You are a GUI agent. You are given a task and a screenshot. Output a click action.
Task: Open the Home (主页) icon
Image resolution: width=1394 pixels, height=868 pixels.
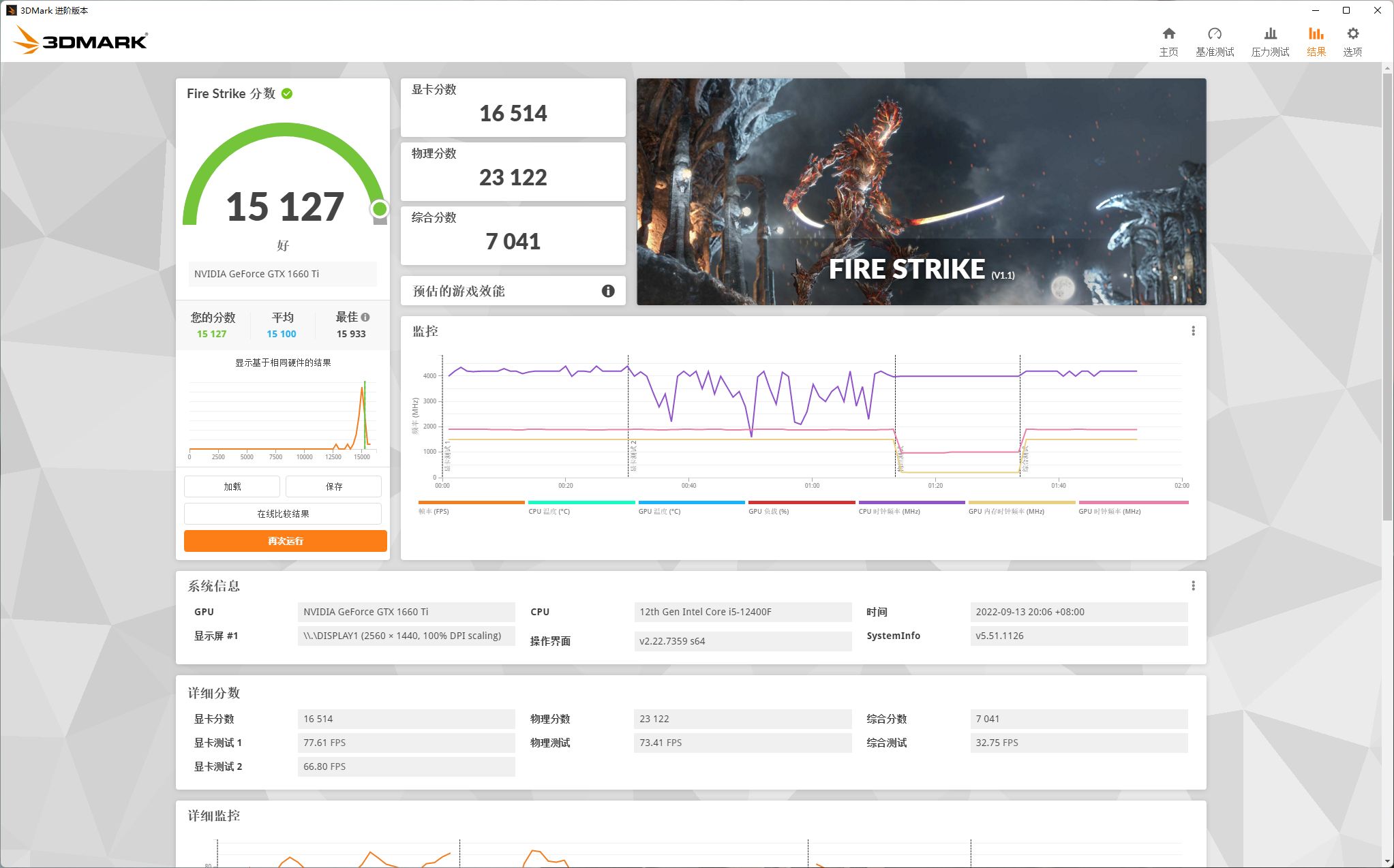tap(1168, 34)
